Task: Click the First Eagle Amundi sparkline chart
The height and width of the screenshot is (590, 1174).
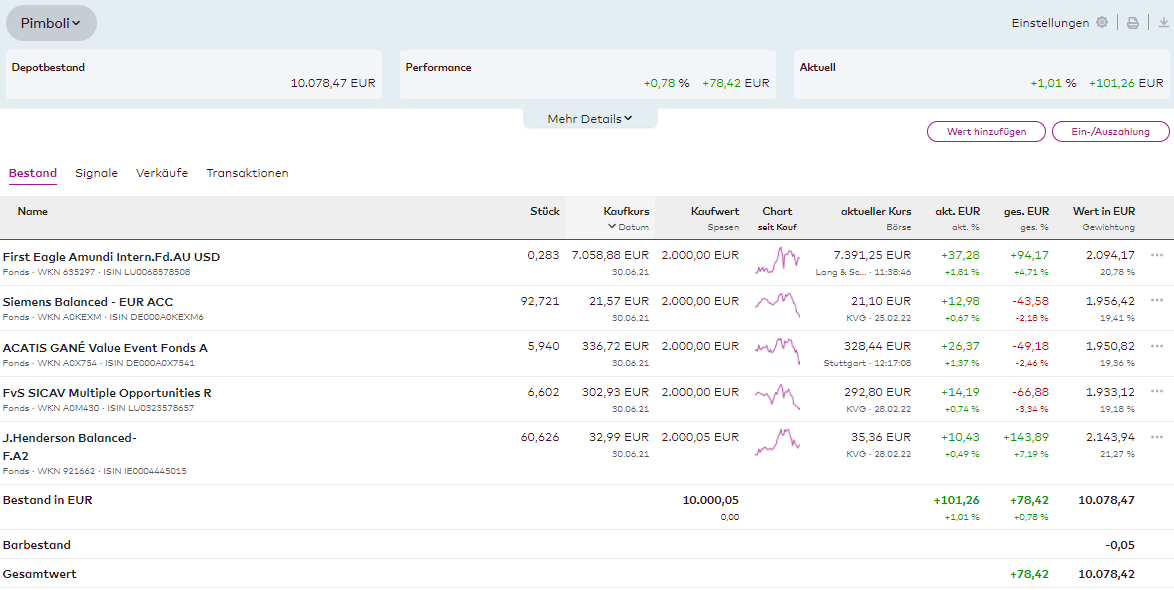Action: [x=777, y=261]
